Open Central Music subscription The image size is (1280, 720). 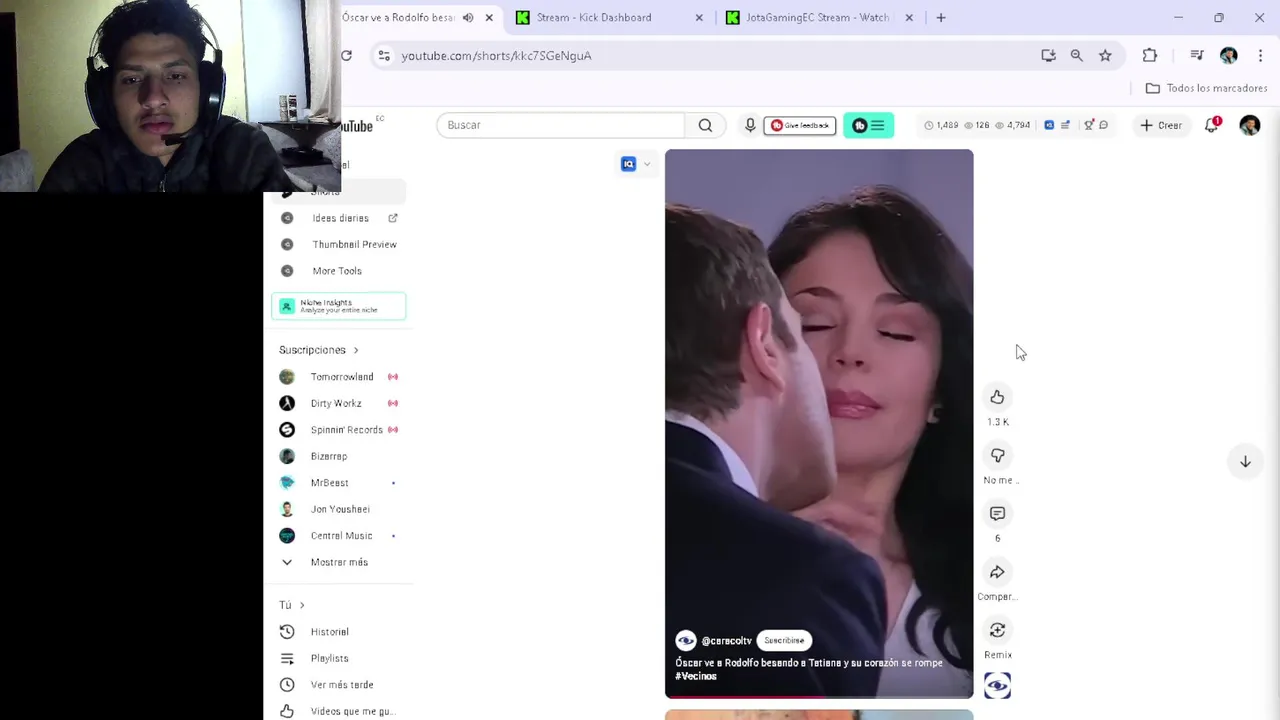(341, 536)
